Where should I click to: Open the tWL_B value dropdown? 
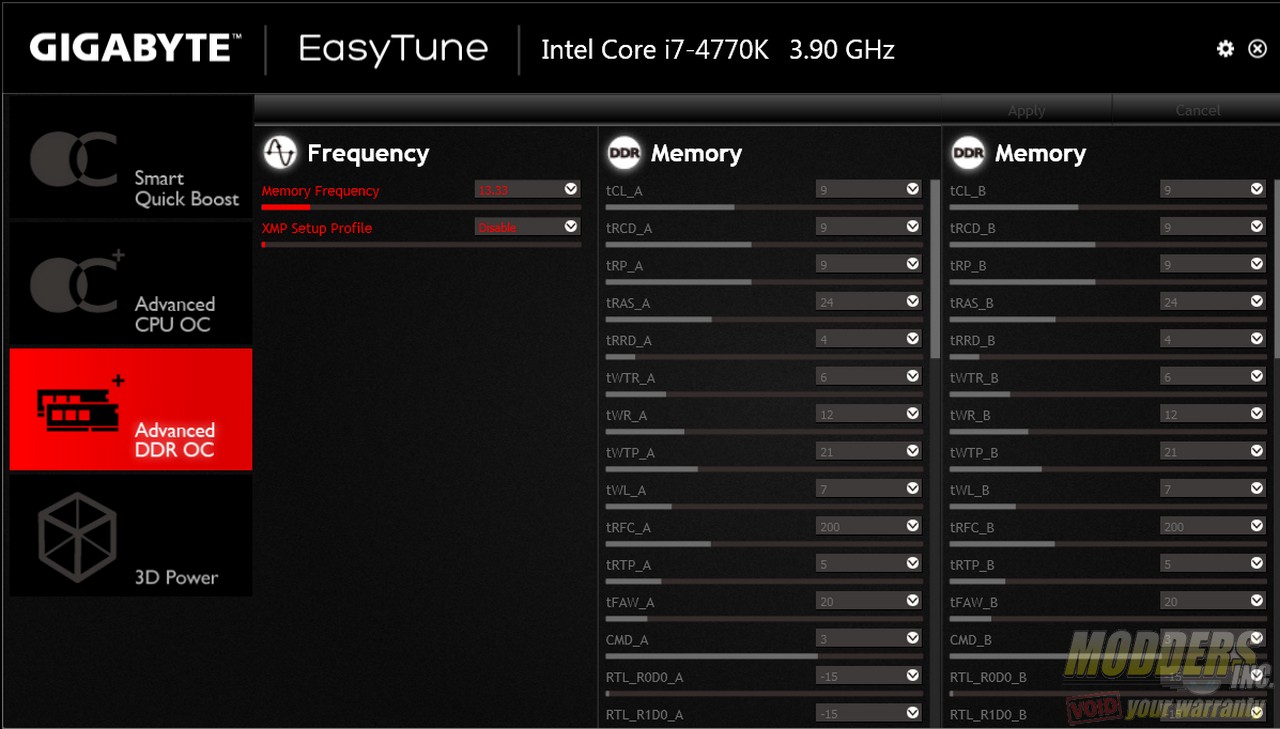pyautogui.click(x=1212, y=489)
